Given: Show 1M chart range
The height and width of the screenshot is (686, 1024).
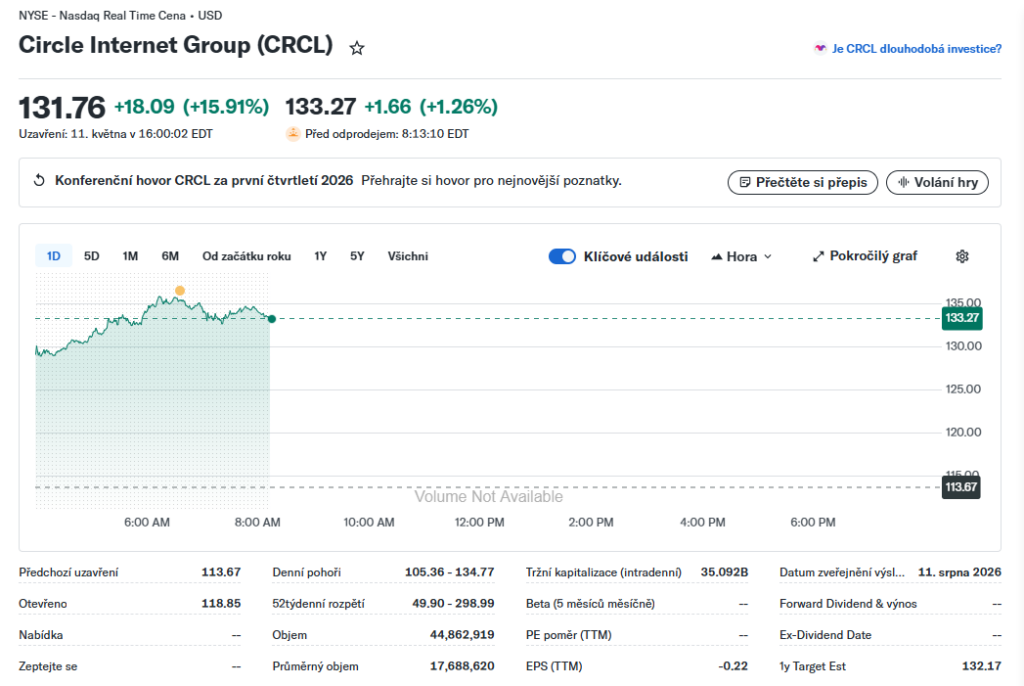Looking at the screenshot, I should point(130,256).
